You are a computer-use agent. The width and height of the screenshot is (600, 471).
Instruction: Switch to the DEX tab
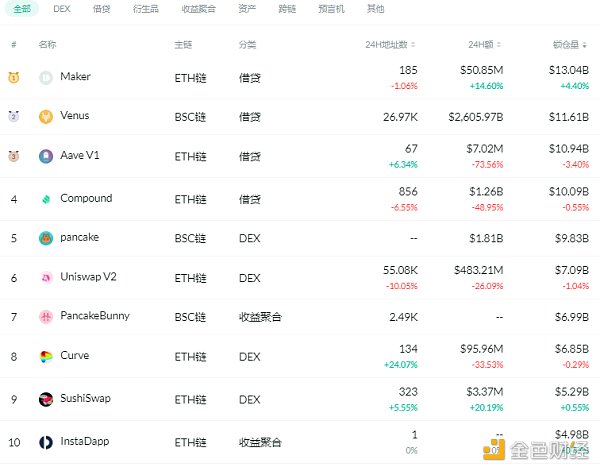click(62, 9)
